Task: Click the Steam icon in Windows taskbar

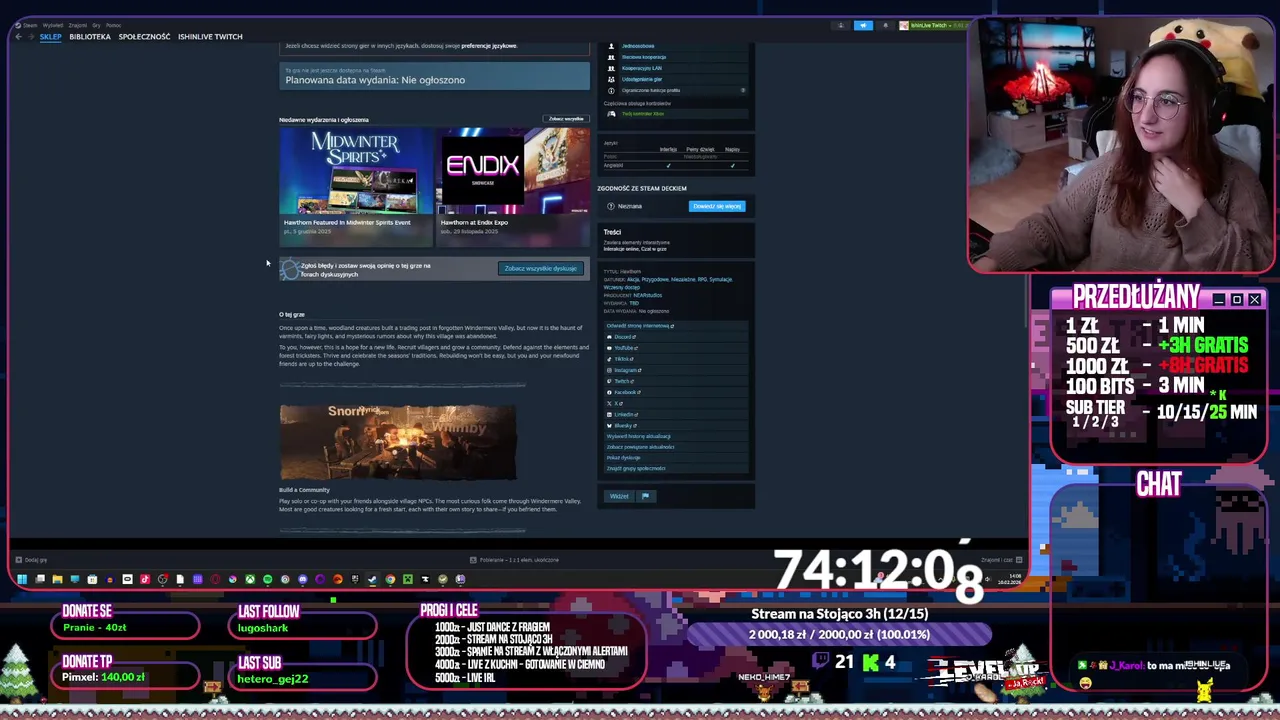Action: 373,579
